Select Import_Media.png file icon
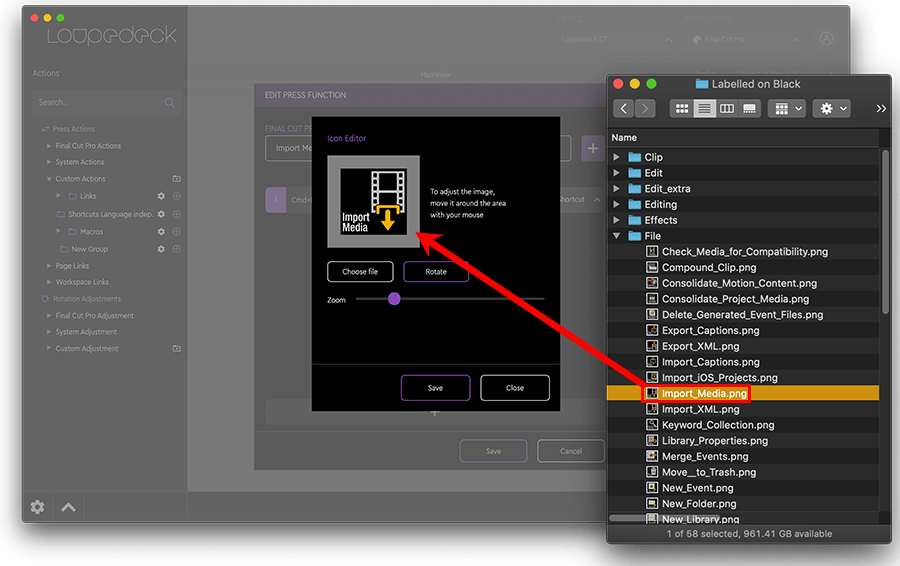The height and width of the screenshot is (566, 900). click(x=651, y=393)
